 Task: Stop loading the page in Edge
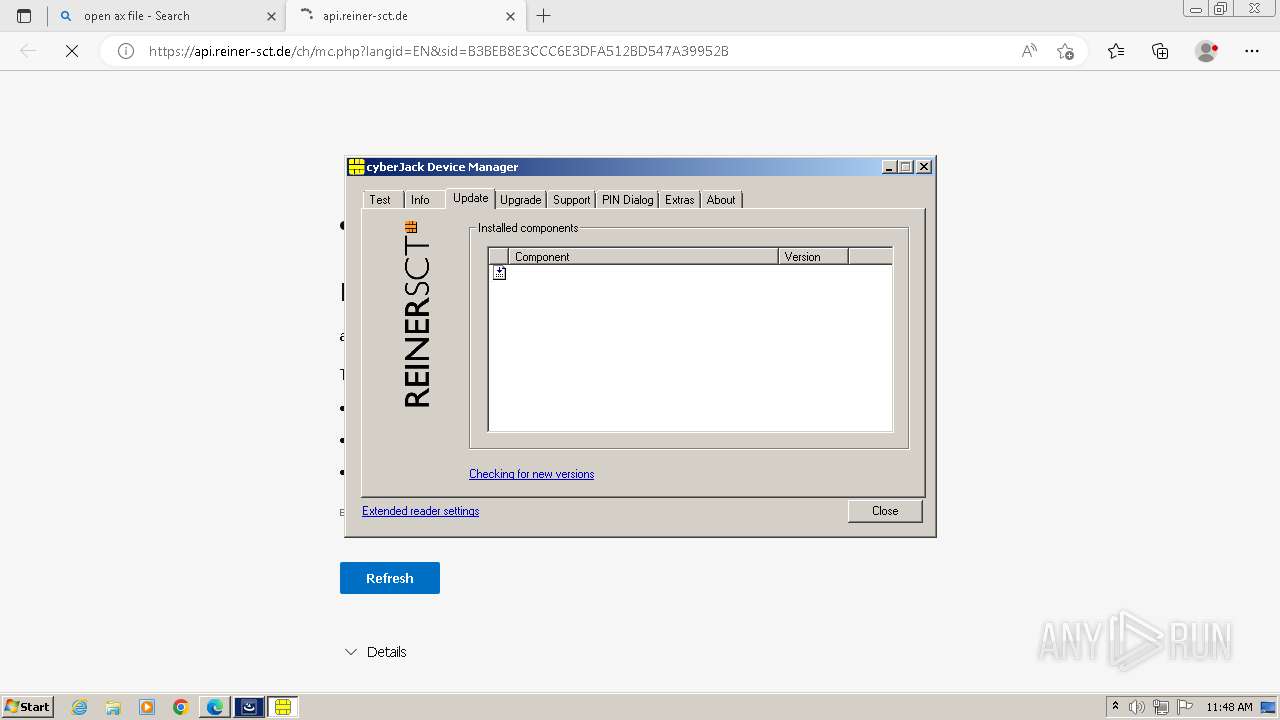tap(72, 51)
